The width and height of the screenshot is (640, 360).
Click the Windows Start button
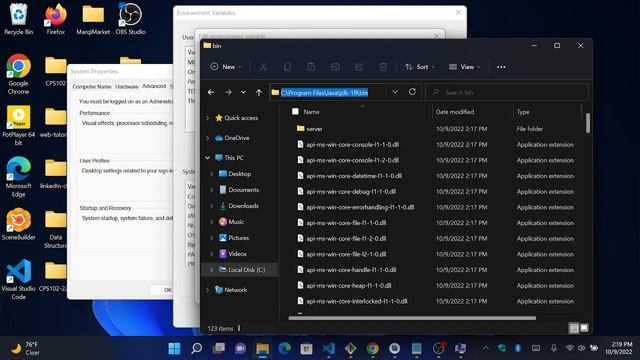click(174, 349)
